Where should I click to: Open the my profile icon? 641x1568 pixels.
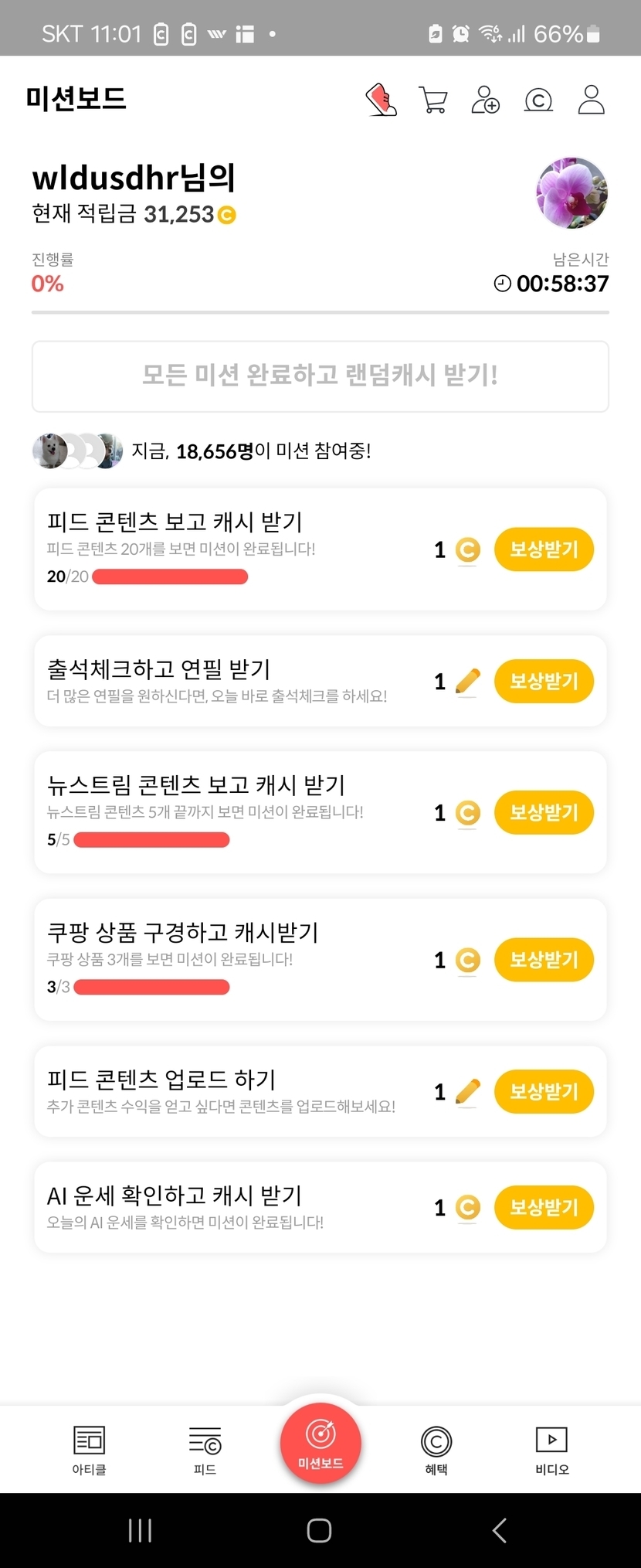tap(591, 100)
